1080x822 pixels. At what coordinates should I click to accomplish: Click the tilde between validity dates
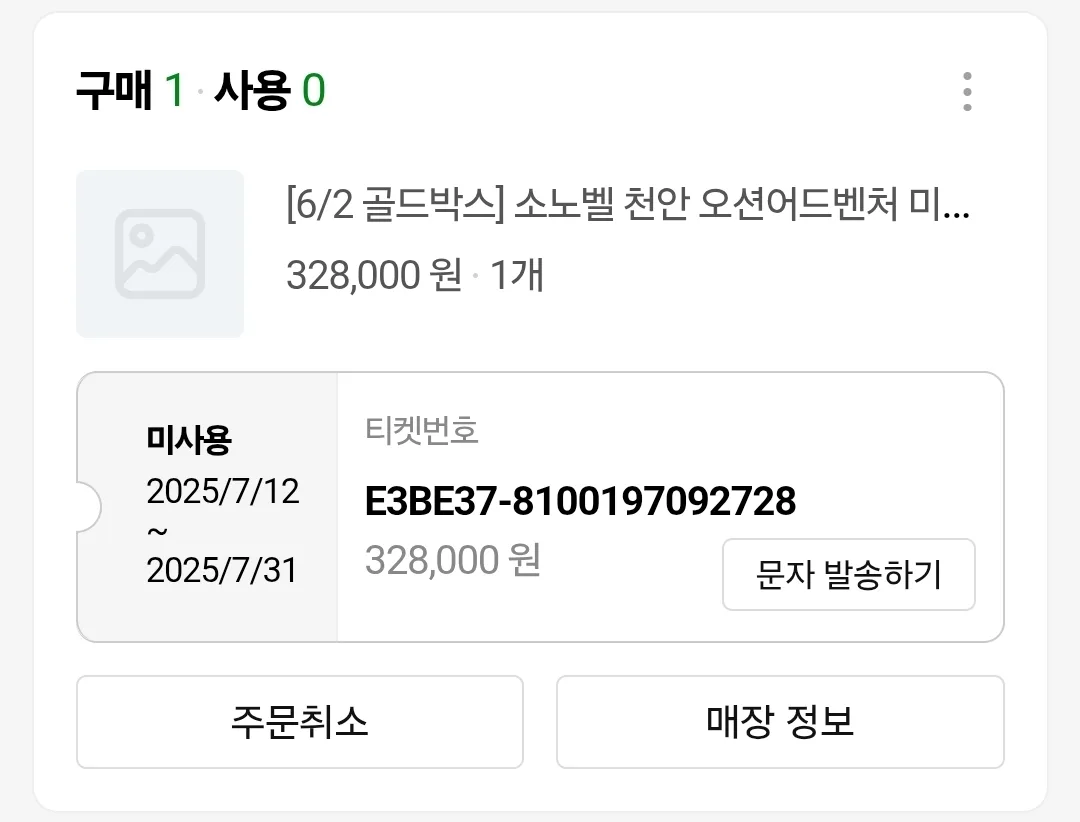[158, 531]
